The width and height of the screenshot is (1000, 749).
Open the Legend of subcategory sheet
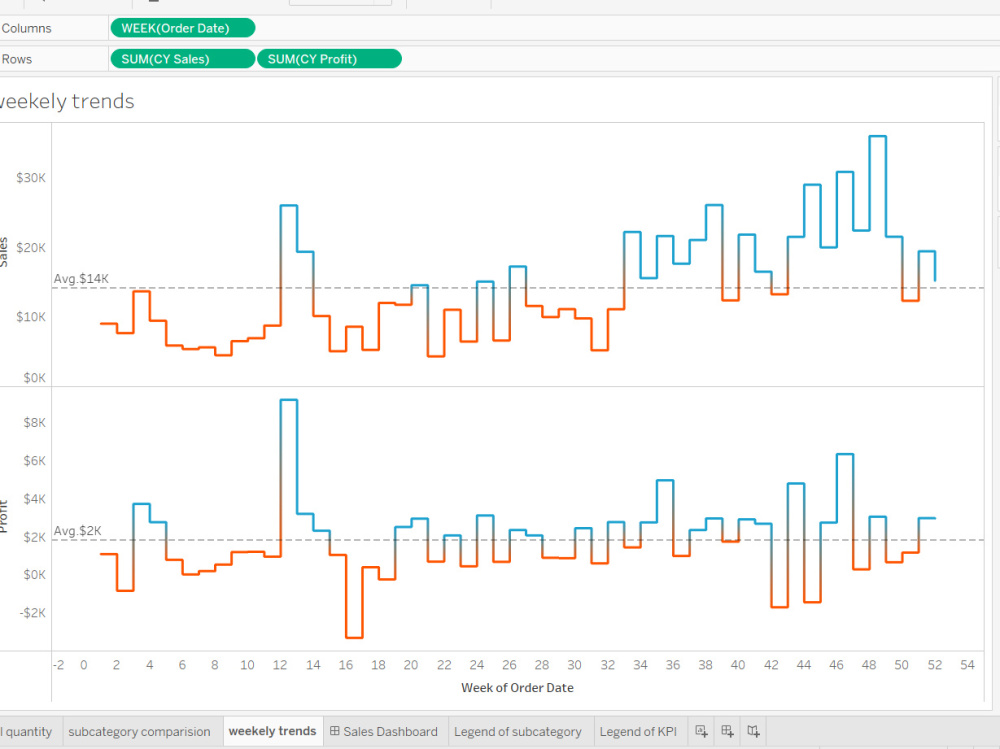(x=518, y=731)
